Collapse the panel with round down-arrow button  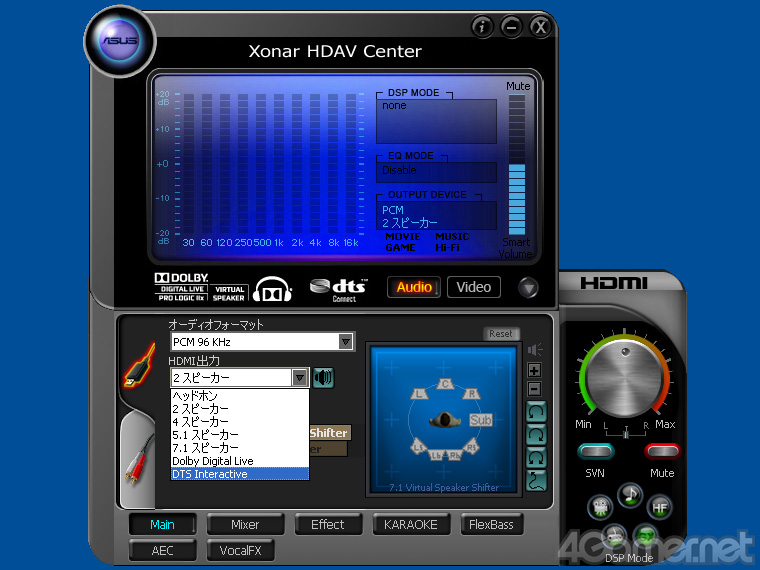pos(528,287)
